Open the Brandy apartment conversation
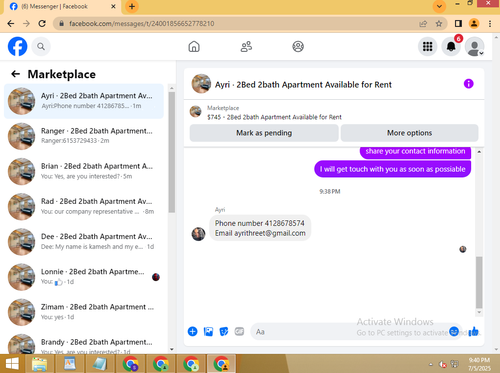The width and height of the screenshot is (500, 373). pos(84,343)
